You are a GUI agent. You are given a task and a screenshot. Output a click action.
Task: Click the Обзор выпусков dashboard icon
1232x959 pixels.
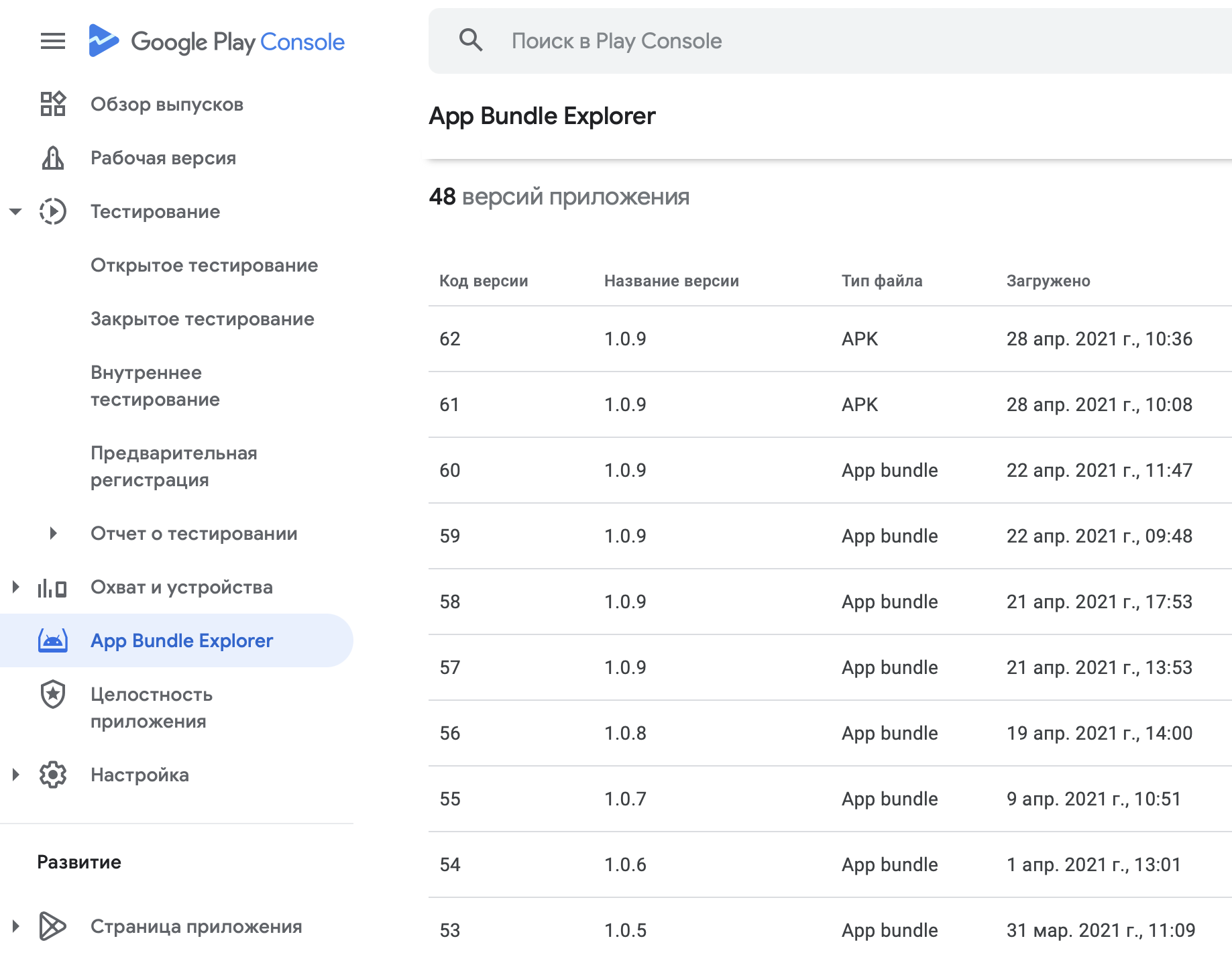(x=53, y=104)
